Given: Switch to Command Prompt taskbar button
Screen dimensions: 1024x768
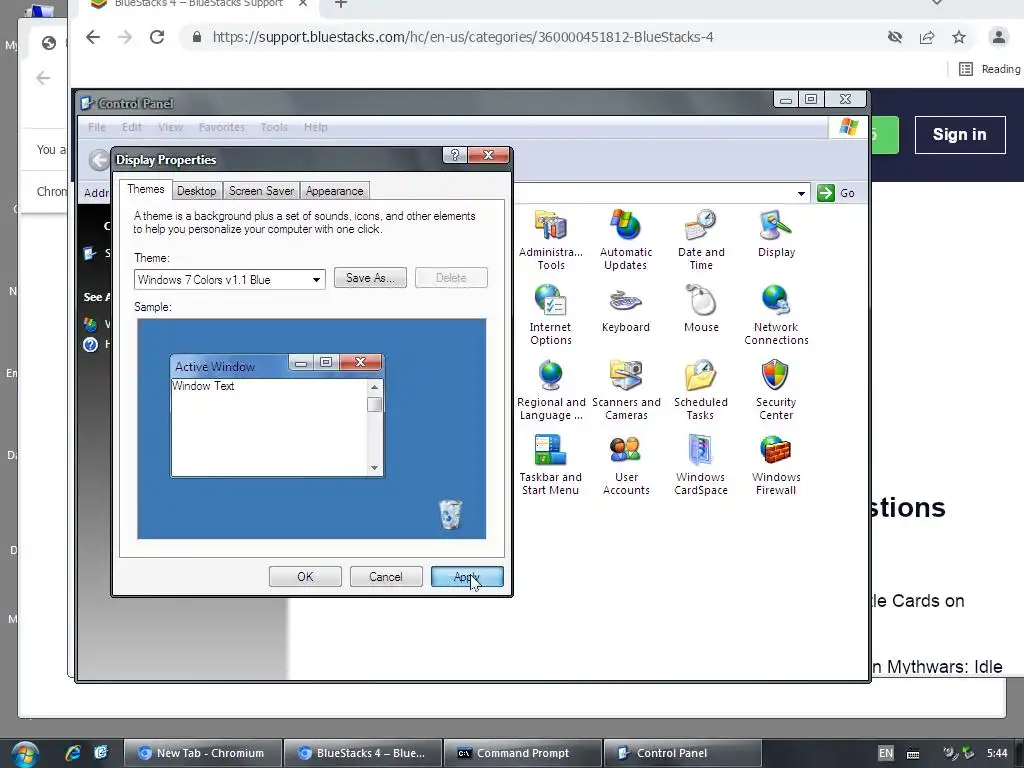Looking at the screenshot, I should coord(522,753).
